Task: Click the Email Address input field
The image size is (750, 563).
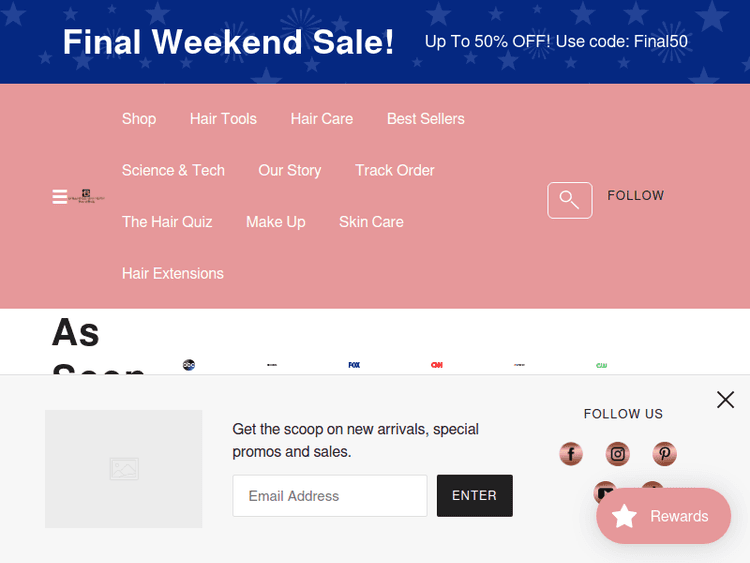Action: coord(330,496)
